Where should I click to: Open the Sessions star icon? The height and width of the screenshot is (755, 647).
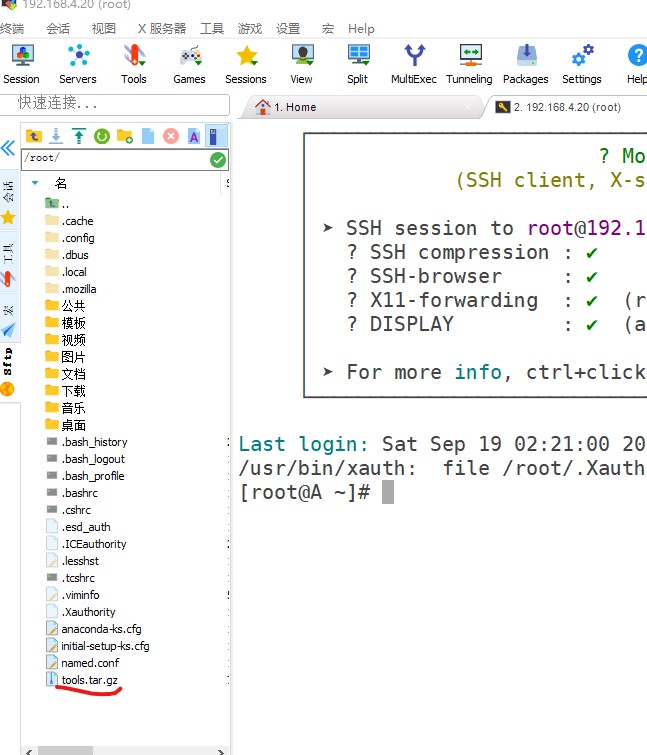click(246, 64)
